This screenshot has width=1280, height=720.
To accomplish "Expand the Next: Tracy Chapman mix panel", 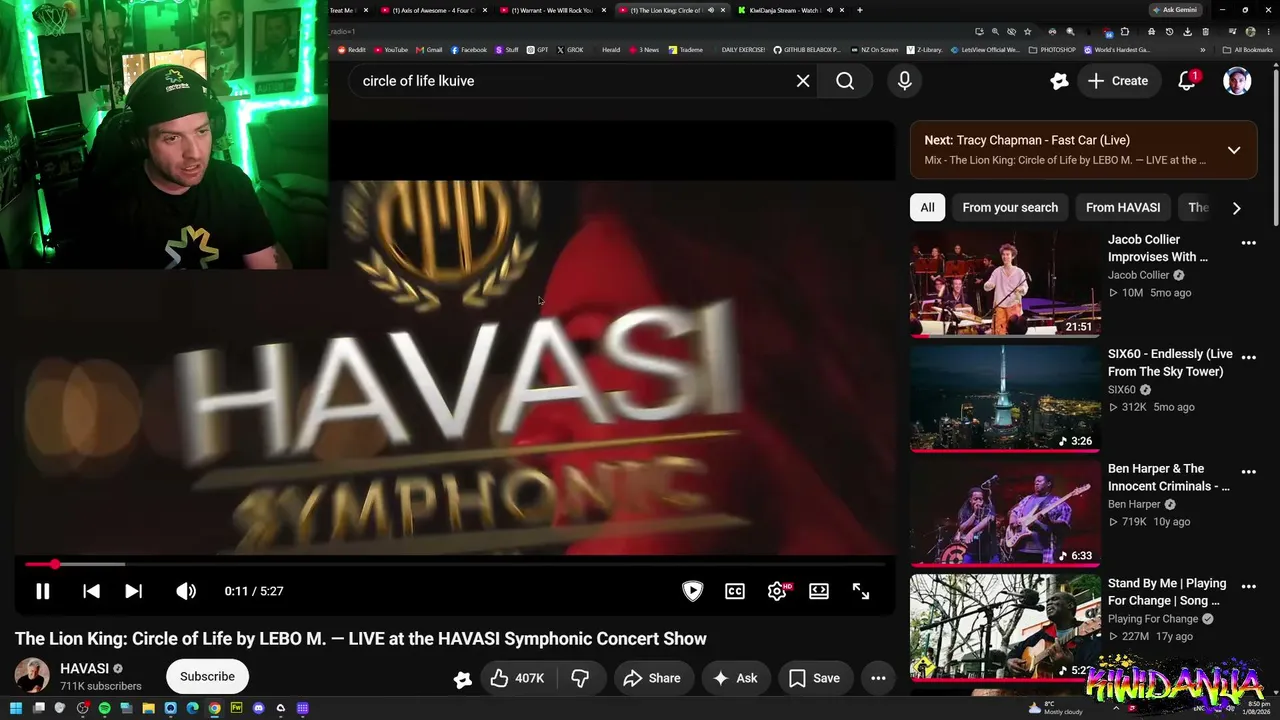I will (1234, 150).
